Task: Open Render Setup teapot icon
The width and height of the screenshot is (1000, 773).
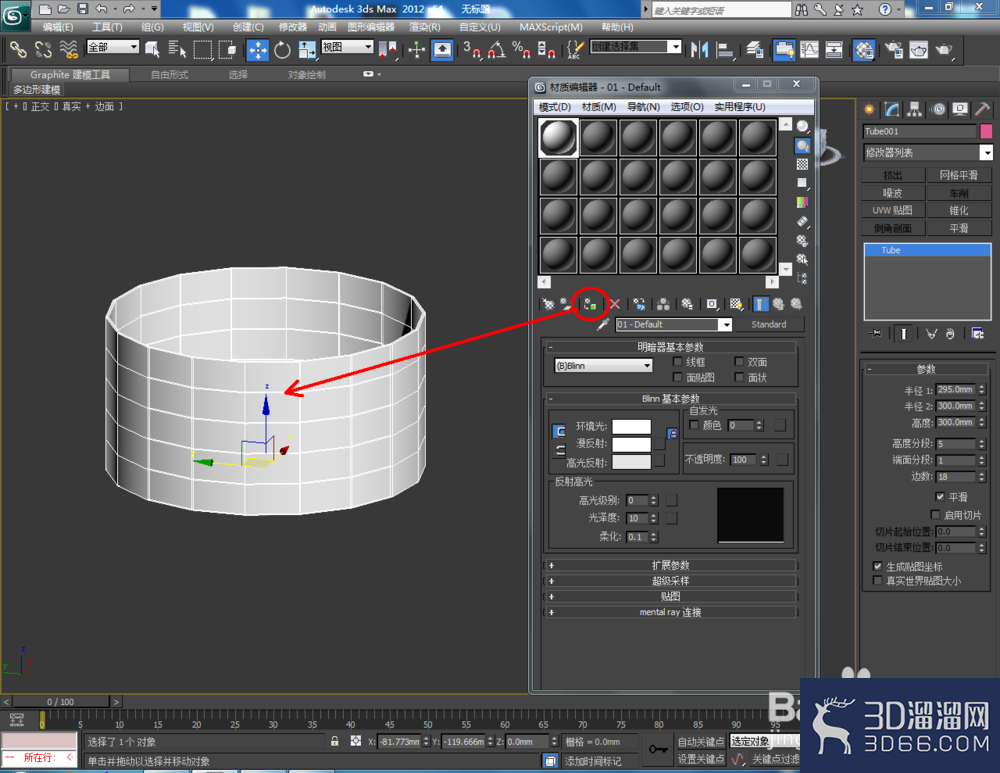Action: (893, 50)
